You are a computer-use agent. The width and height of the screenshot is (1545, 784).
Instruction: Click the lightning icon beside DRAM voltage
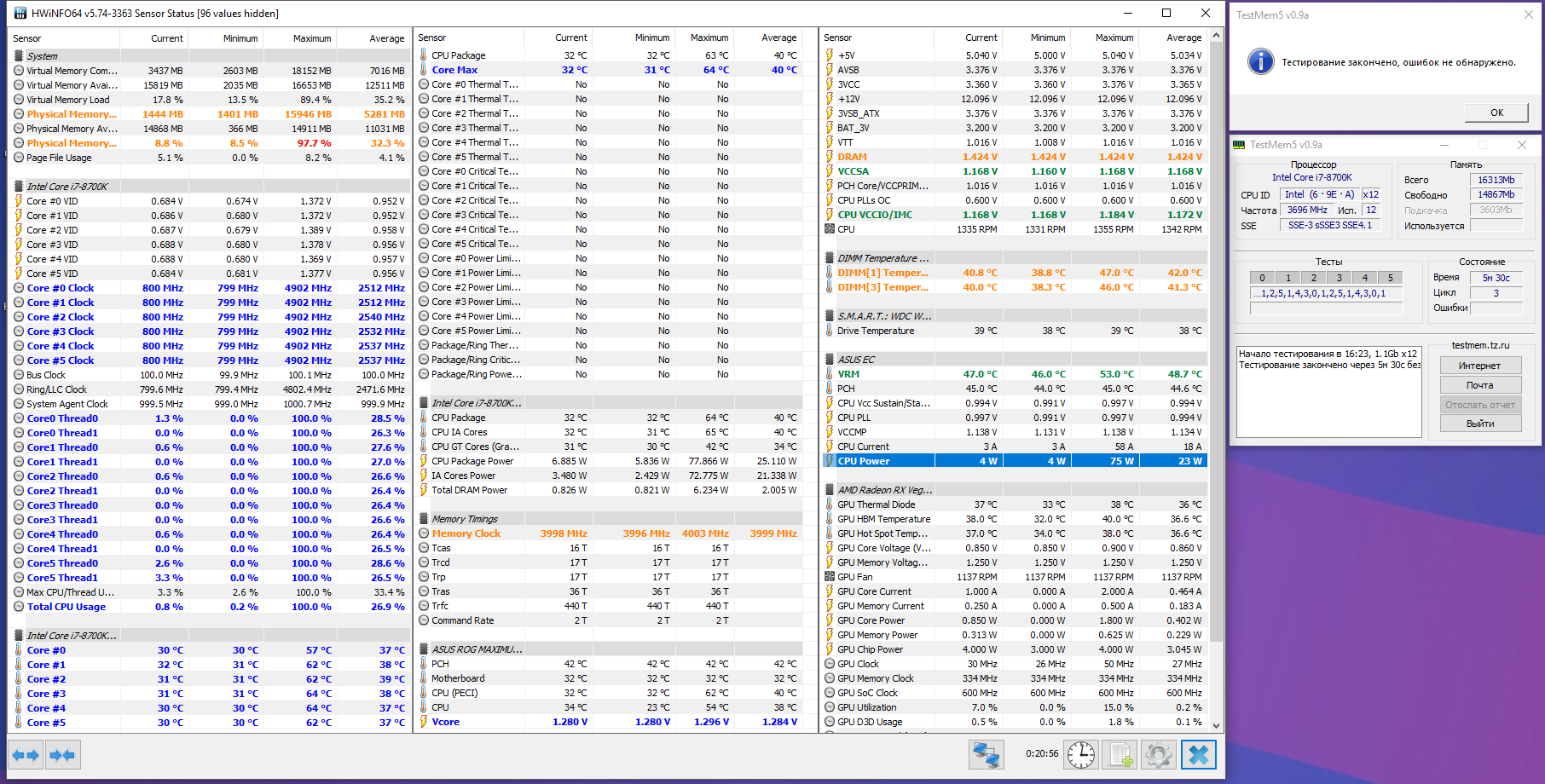(x=830, y=157)
